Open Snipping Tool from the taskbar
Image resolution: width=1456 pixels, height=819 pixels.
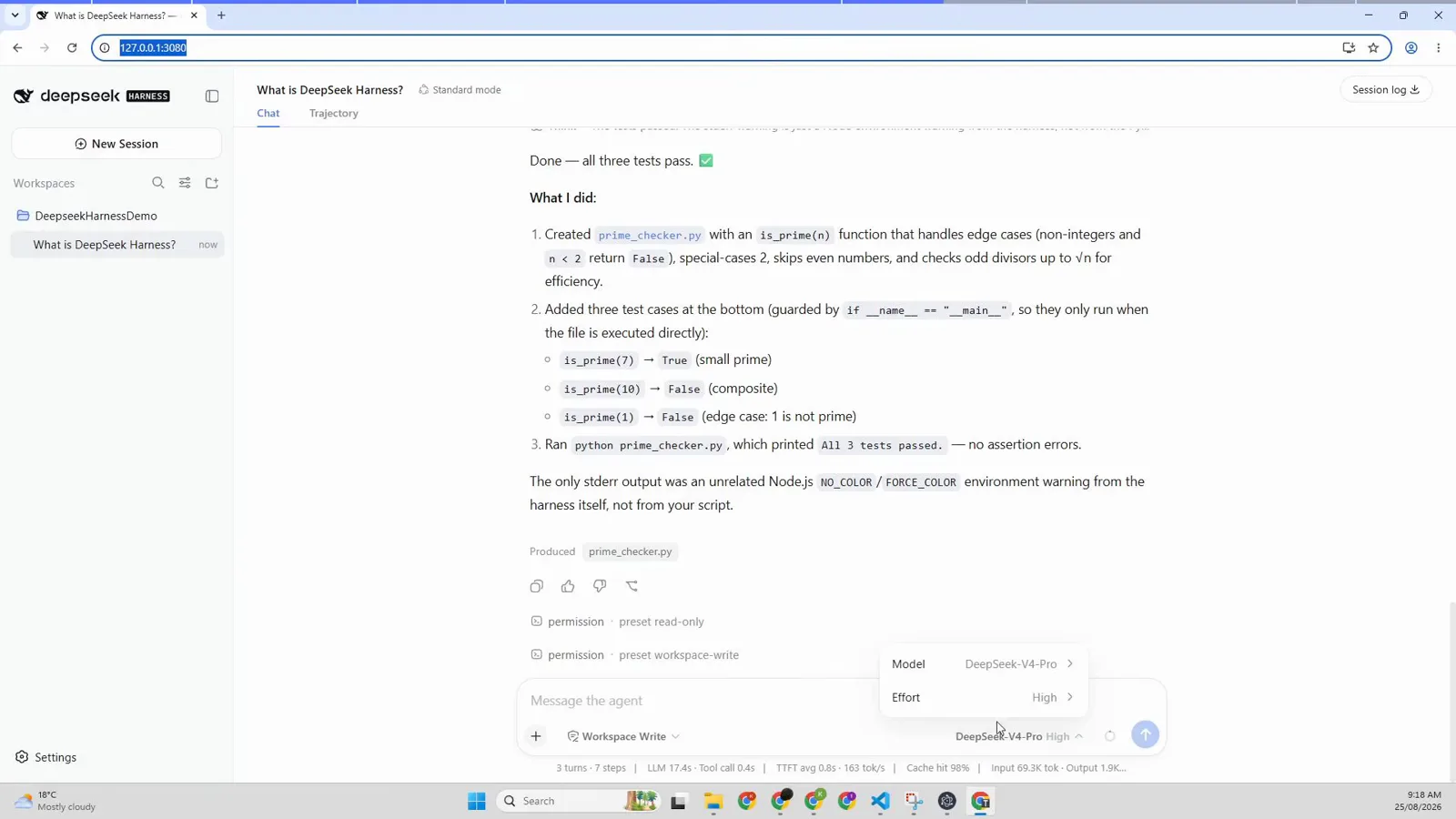coord(914,801)
